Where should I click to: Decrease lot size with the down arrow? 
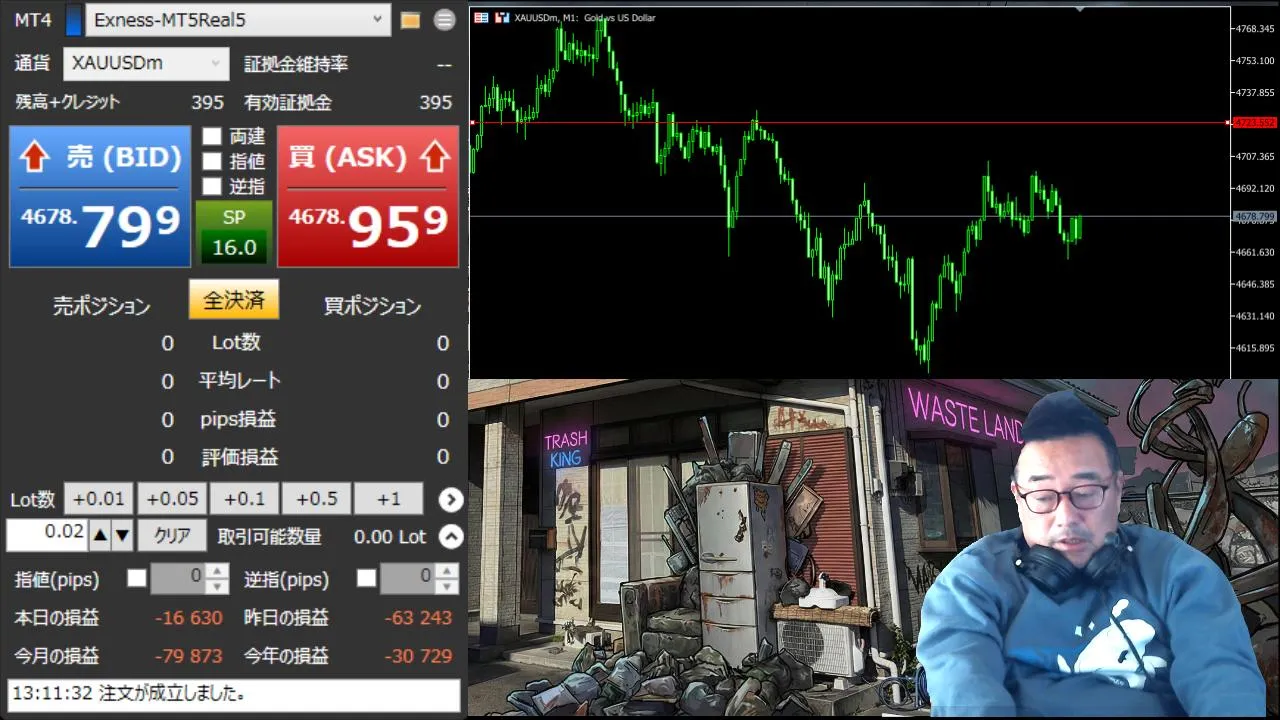(122, 536)
